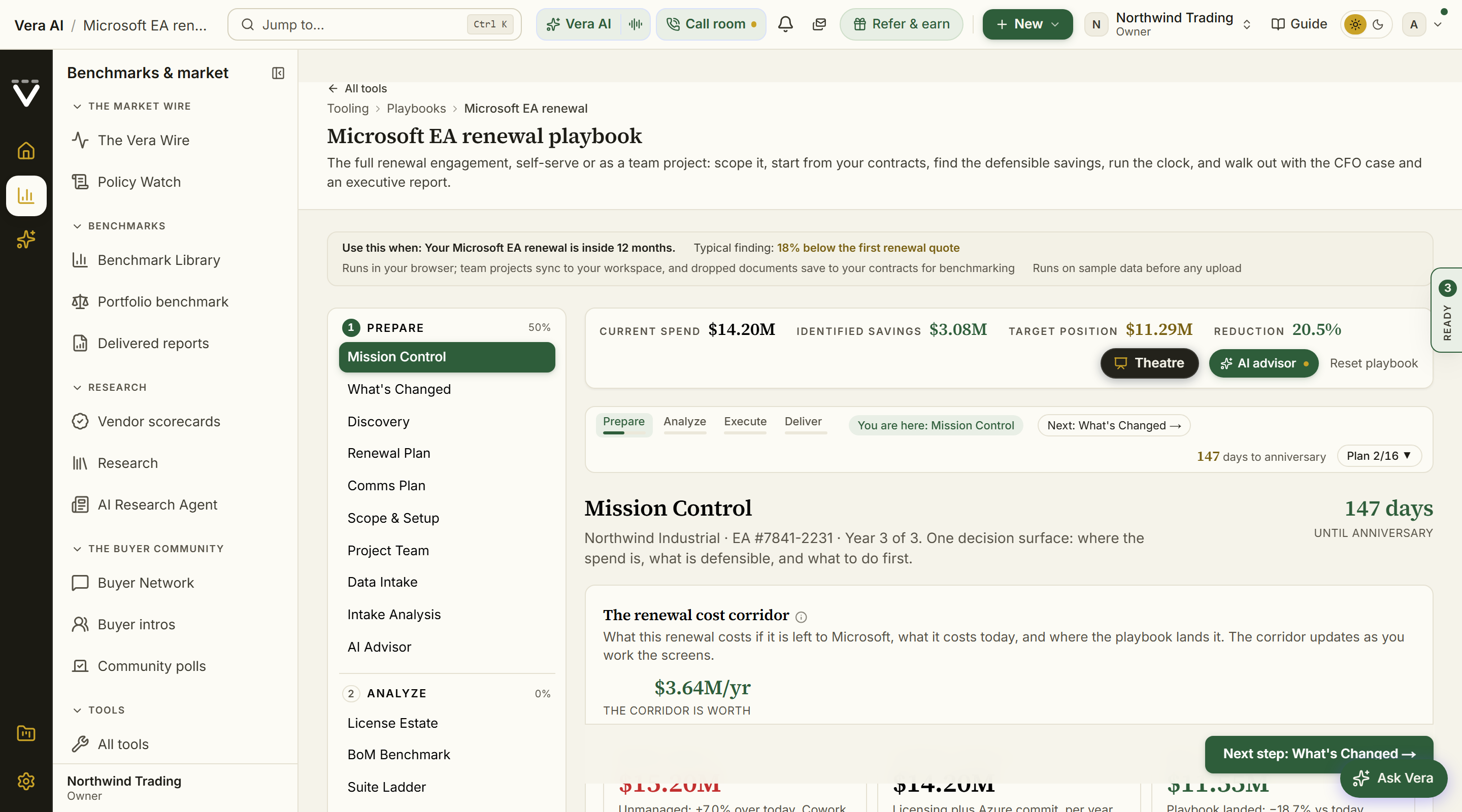Image resolution: width=1462 pixels, height=812 pixels.
Task: Select Renewal Plan step
Action: pos(447,453)
